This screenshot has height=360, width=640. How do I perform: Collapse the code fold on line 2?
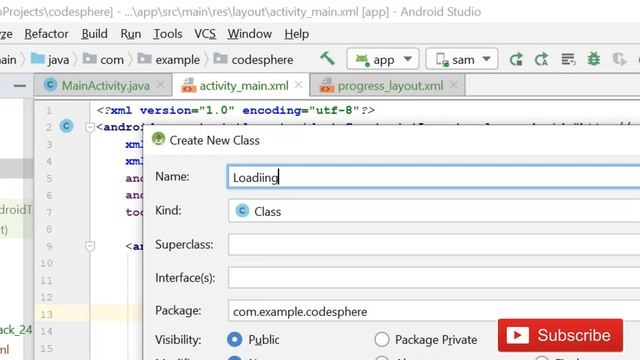pyautogui.click(x=90, y=127)
